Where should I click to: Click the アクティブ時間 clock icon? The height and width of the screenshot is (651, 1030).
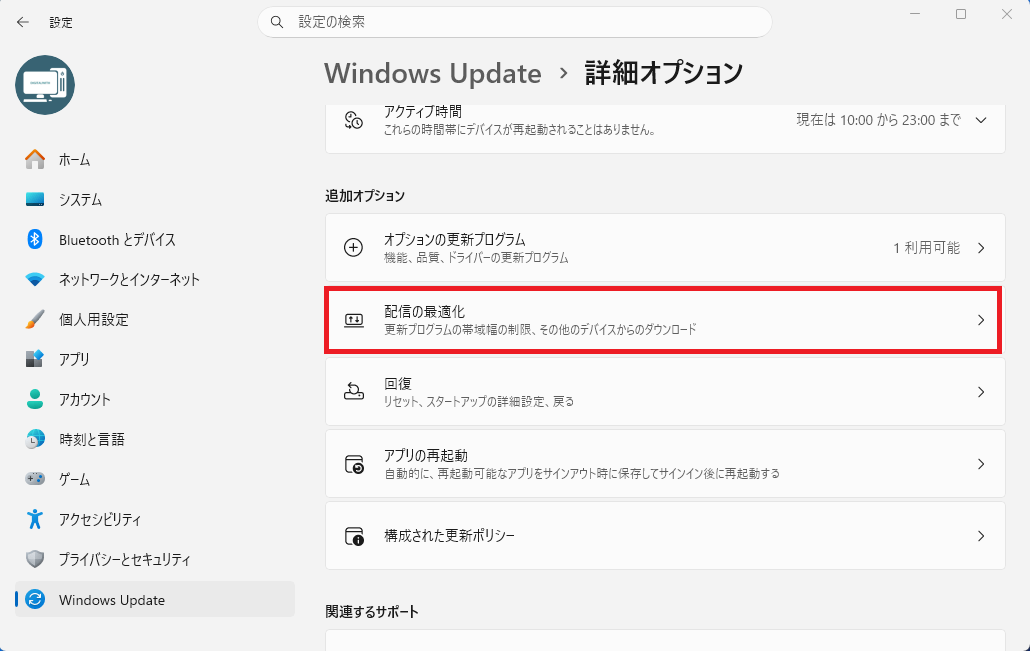[x=353, y=120]
